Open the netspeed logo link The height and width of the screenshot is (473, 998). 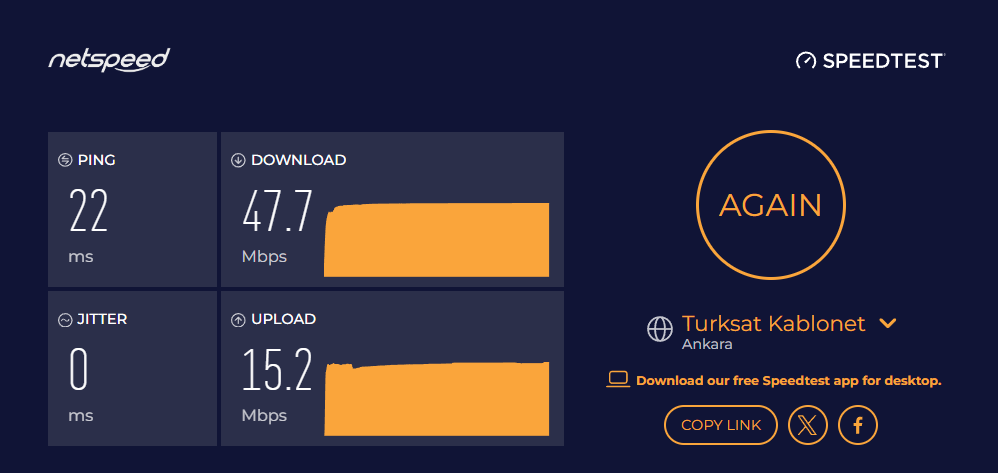click(x=109, y=60)
